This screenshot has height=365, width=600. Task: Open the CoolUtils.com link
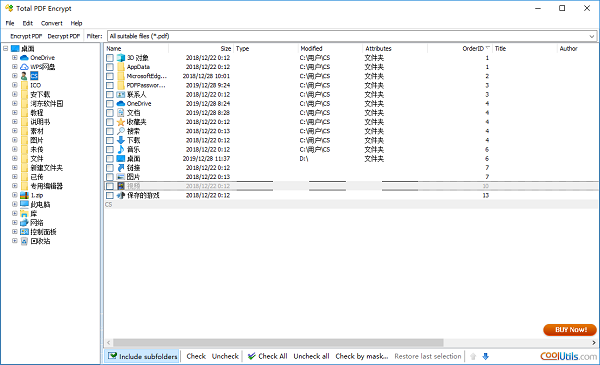pos(569,356)
